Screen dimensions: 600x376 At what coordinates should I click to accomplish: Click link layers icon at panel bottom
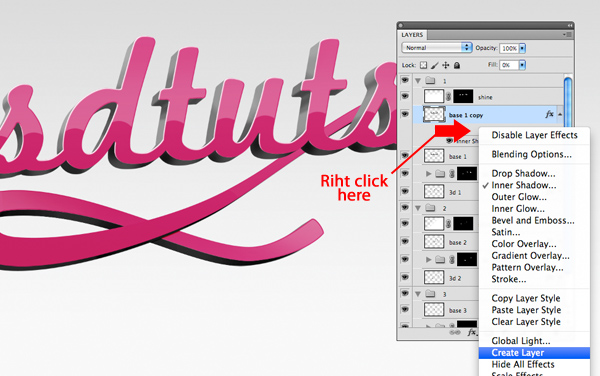pyautogui.click(x=455, y=332)
